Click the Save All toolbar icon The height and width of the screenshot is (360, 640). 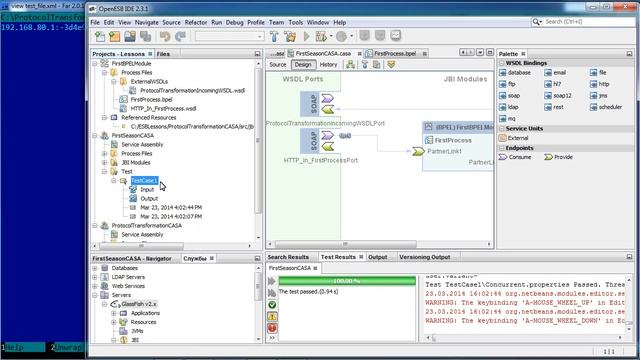point(145,36)
